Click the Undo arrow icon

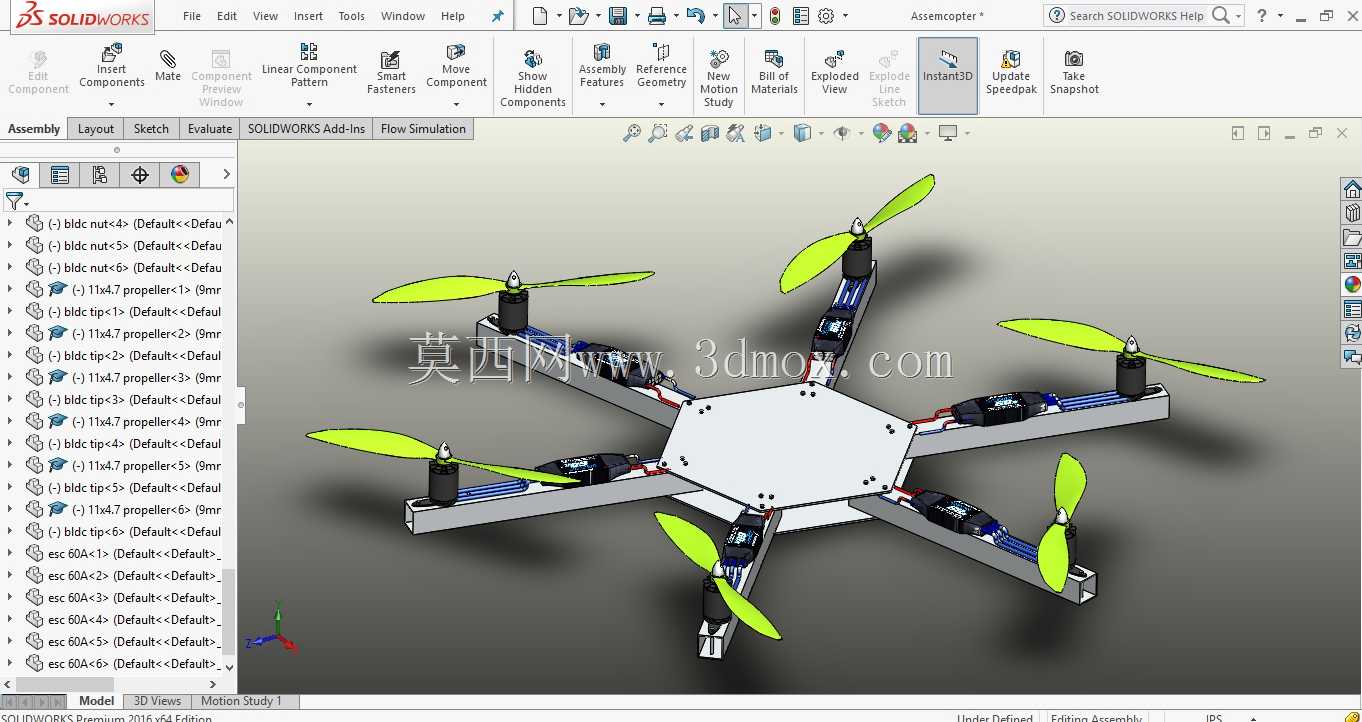pos(696,16)
